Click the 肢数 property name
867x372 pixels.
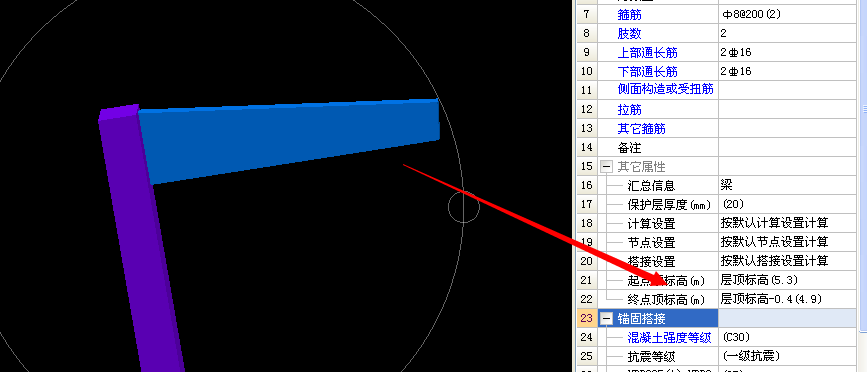629,34
